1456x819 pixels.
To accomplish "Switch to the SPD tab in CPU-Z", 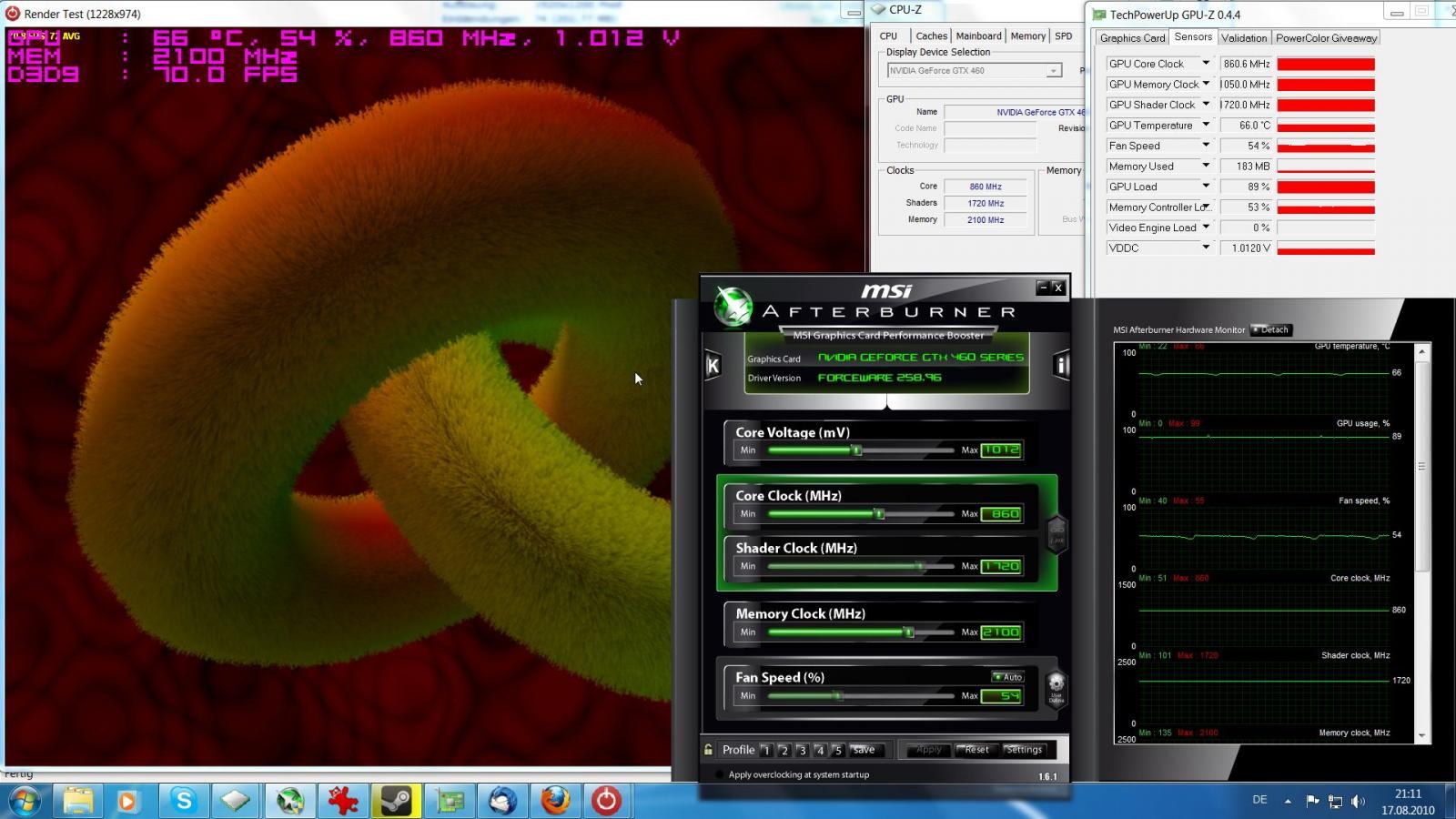I will tap(1063, 36).
